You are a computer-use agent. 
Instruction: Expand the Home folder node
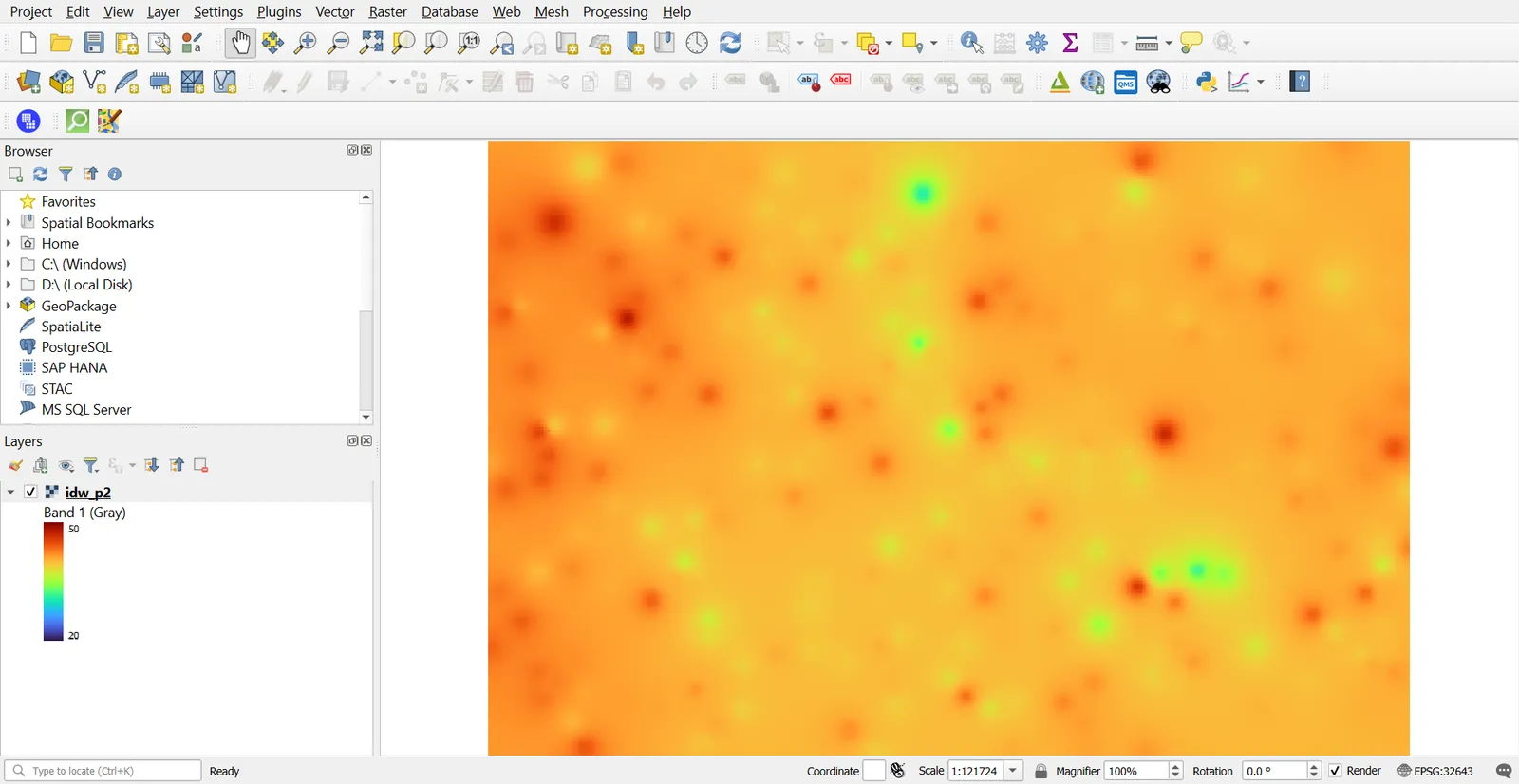pos(9,243)
